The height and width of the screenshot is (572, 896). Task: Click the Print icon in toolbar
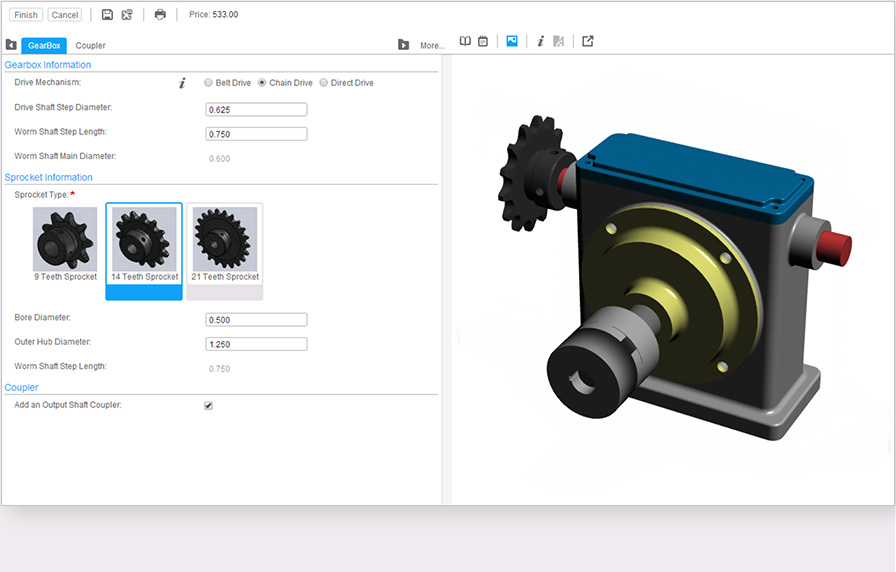click(160, 15)
